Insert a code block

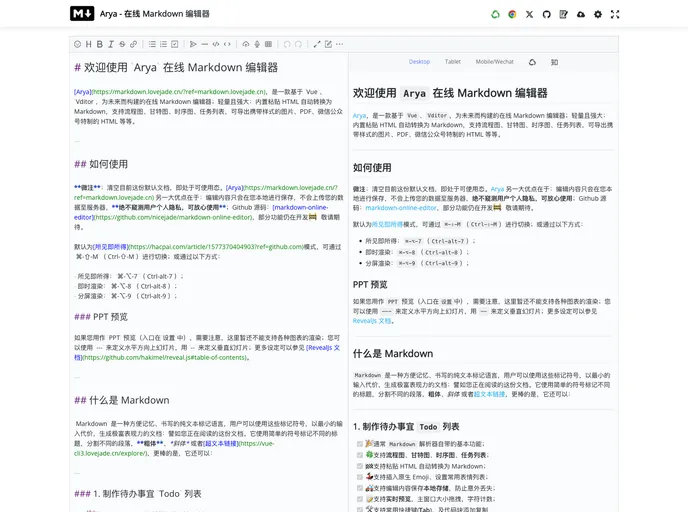(216, 44)
